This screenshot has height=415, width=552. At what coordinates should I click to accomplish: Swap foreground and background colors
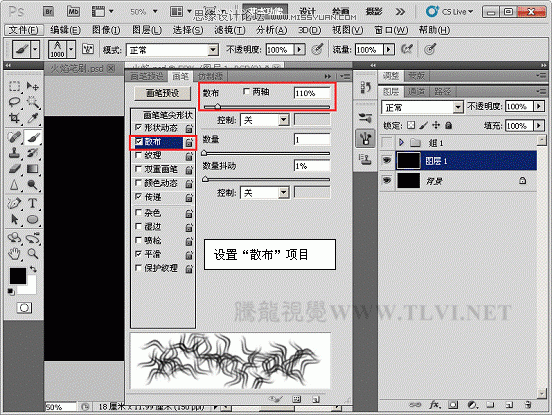[33, 269]
